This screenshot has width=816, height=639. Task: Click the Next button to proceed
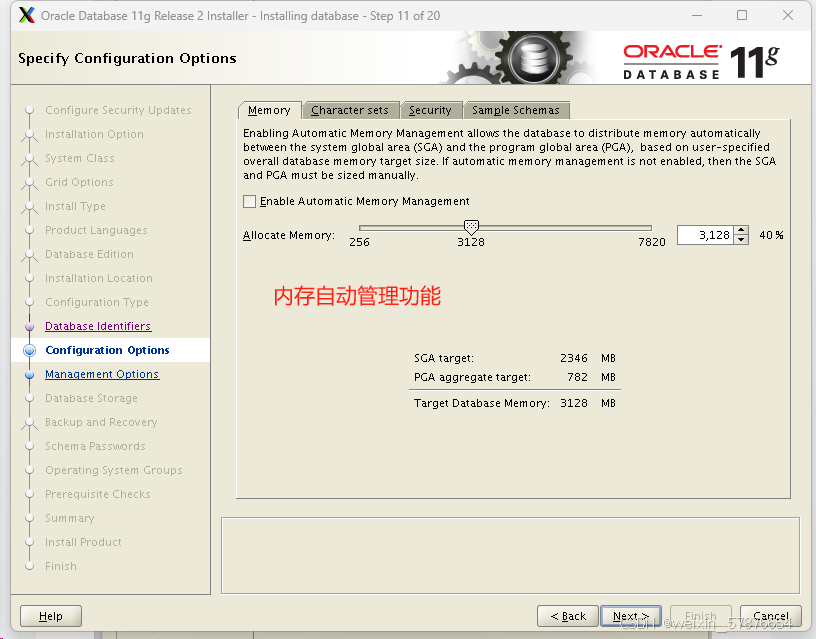(630, 615)
